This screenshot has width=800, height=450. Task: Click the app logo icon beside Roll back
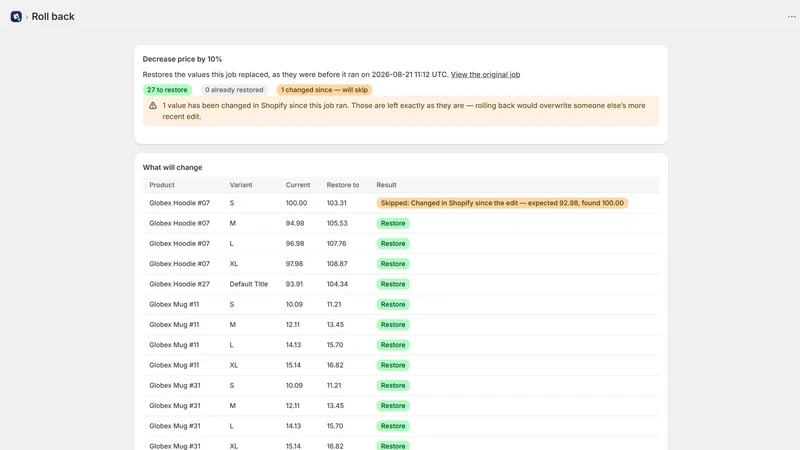[16, 16]
